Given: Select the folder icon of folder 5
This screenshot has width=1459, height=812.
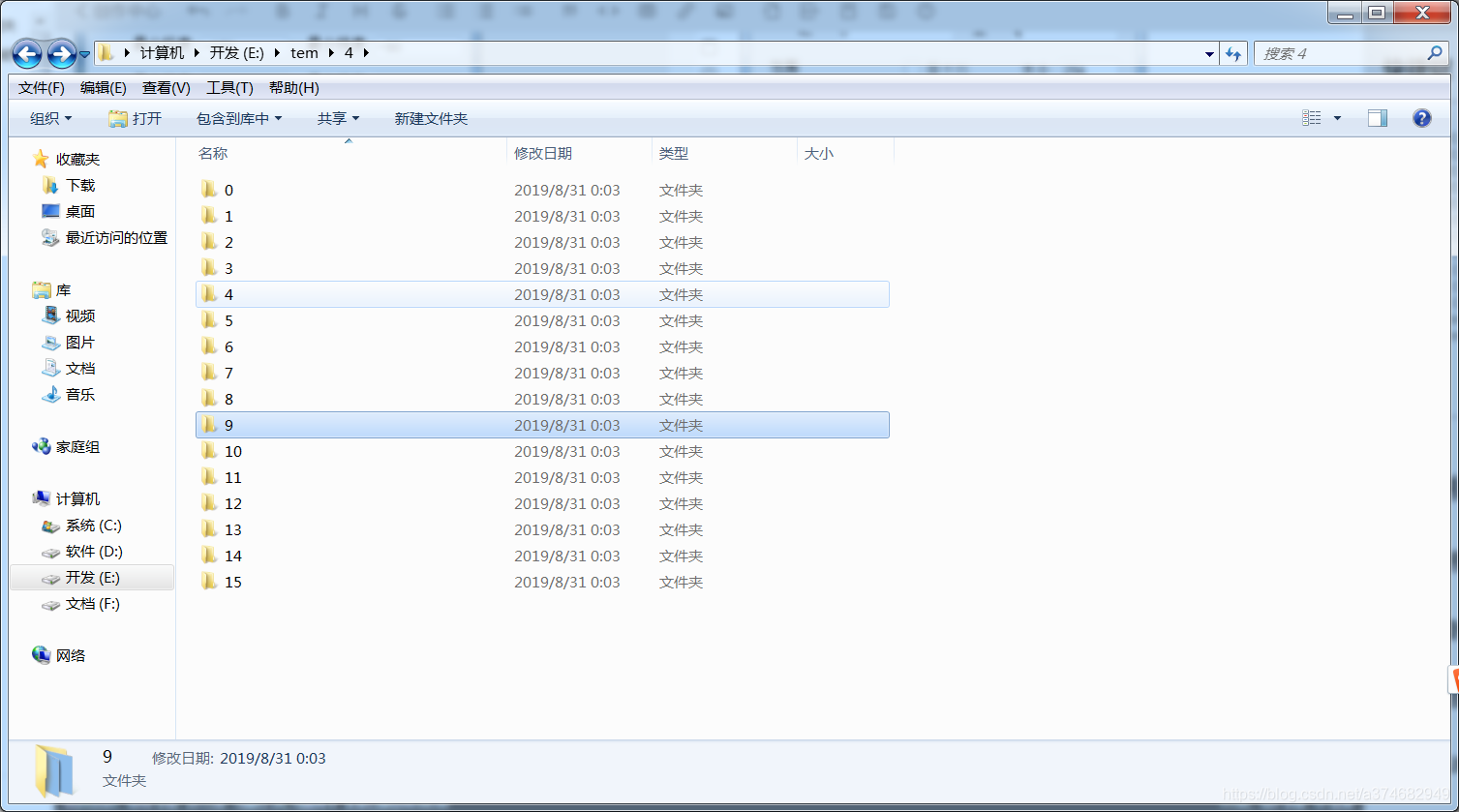Looking at the screenshot, I should click(208, 320).
